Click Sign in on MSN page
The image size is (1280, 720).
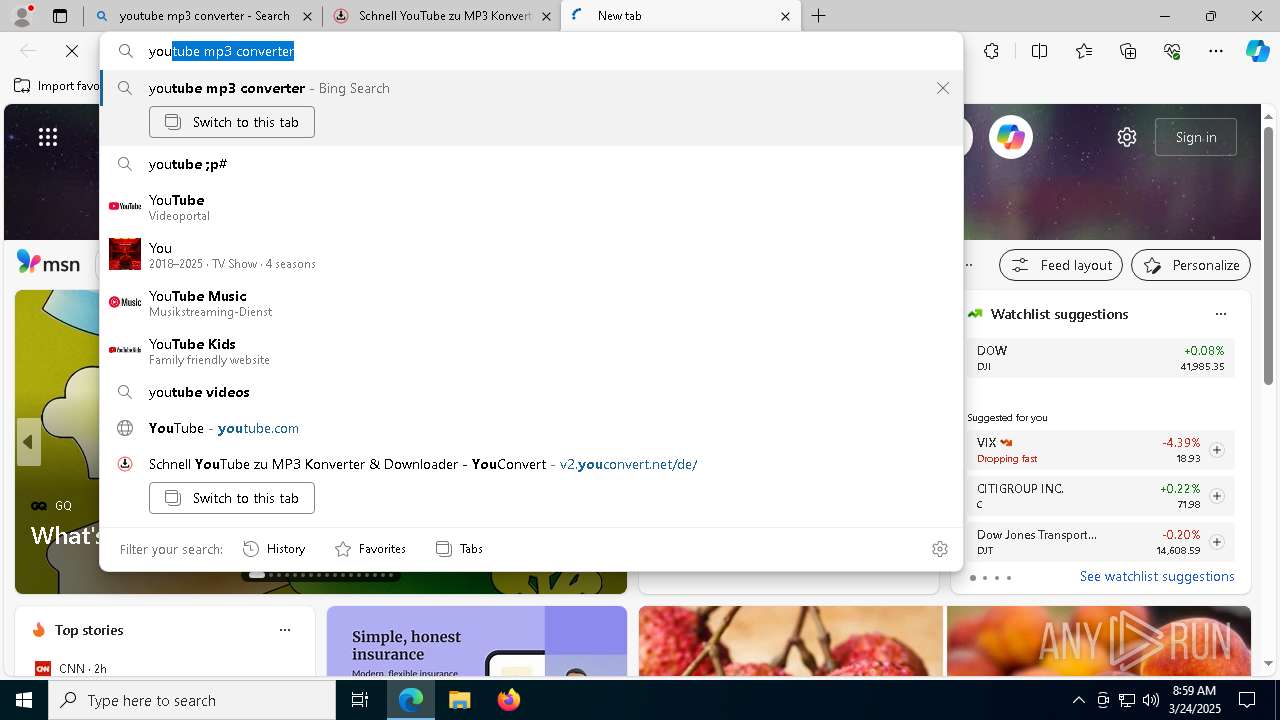(1196, 137)
